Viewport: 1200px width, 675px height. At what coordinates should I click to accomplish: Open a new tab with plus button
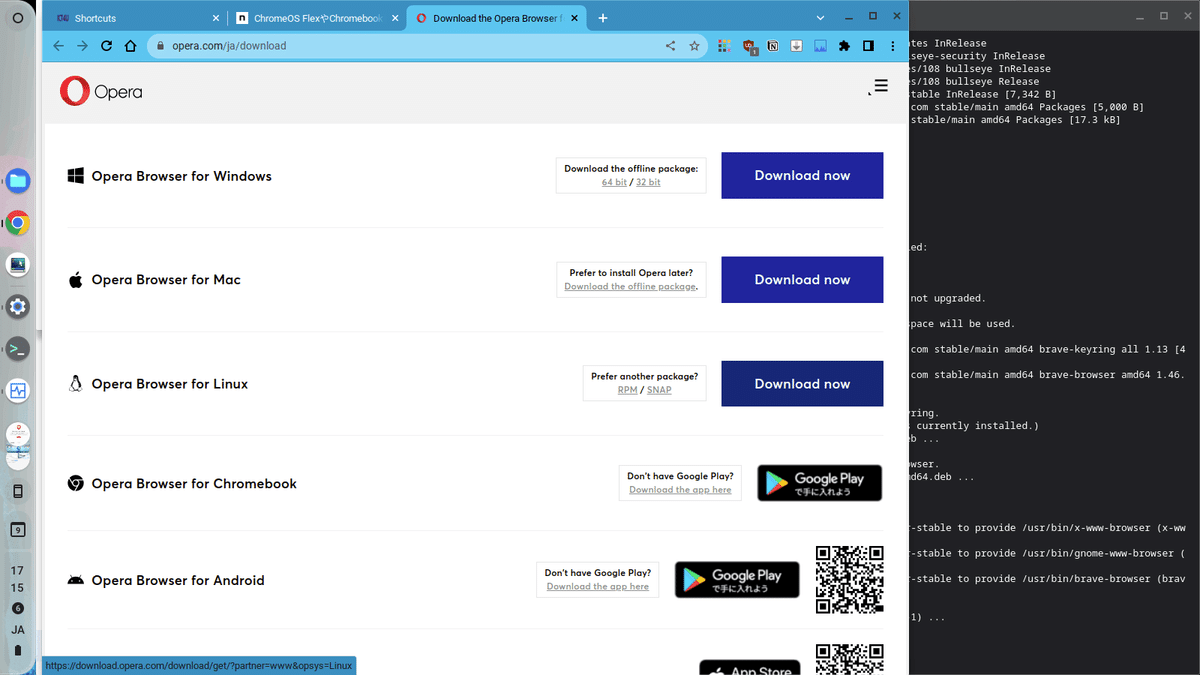click(x=602, y=18)
